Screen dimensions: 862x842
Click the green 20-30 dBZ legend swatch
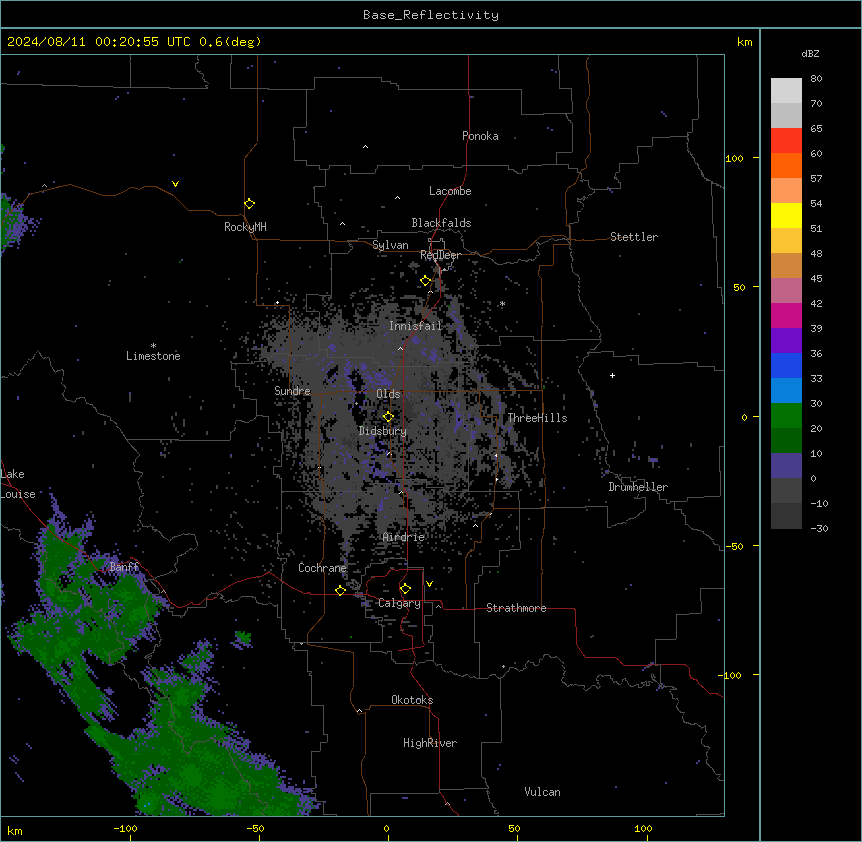(x=786, y=416)
